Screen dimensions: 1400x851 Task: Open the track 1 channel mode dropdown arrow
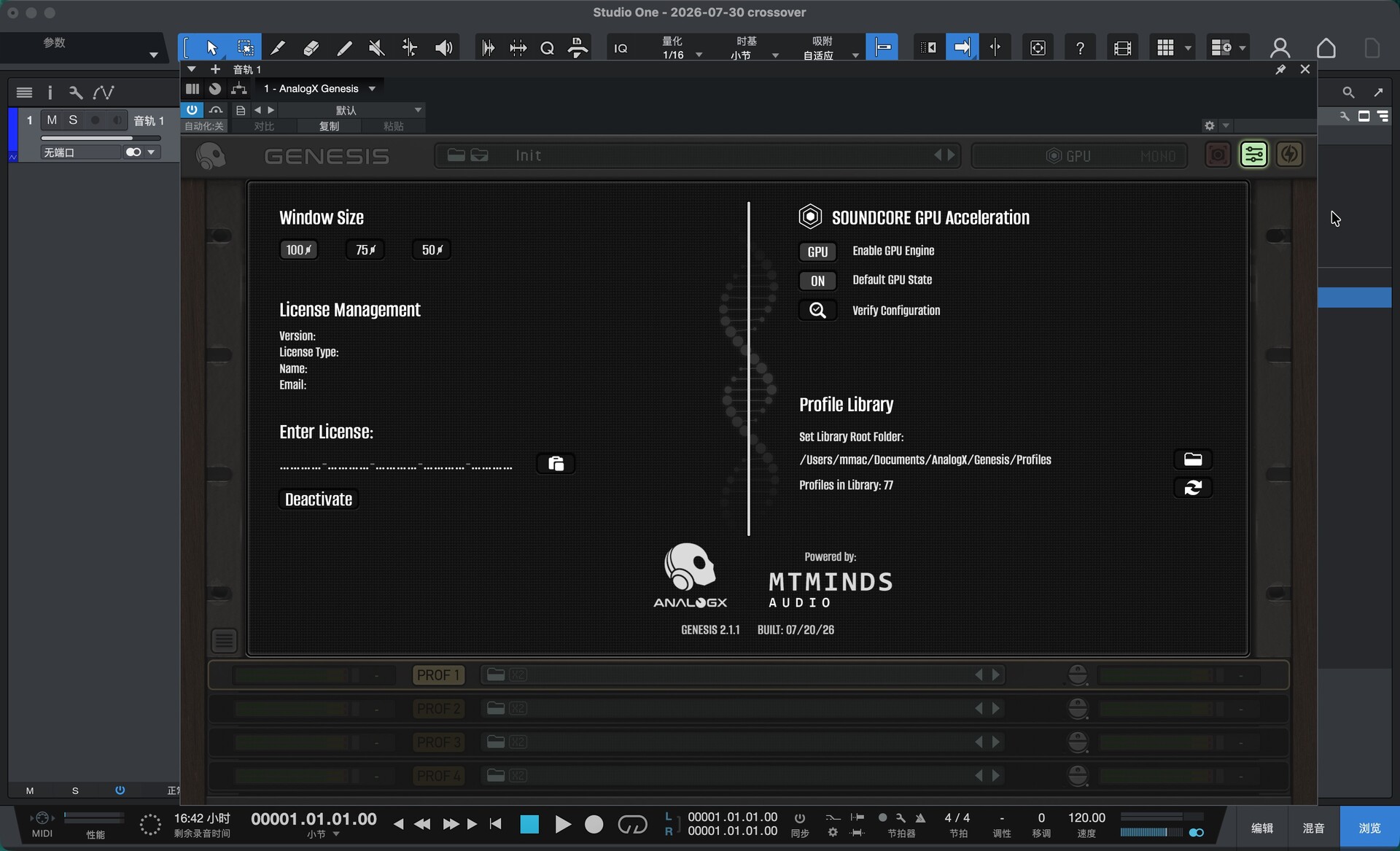[x=151, y=152]
